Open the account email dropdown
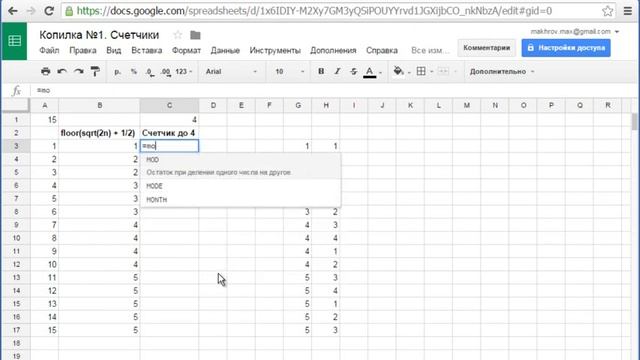Viewport: 640px width, 360px height. pyautogui.click(x=575, y=31)
